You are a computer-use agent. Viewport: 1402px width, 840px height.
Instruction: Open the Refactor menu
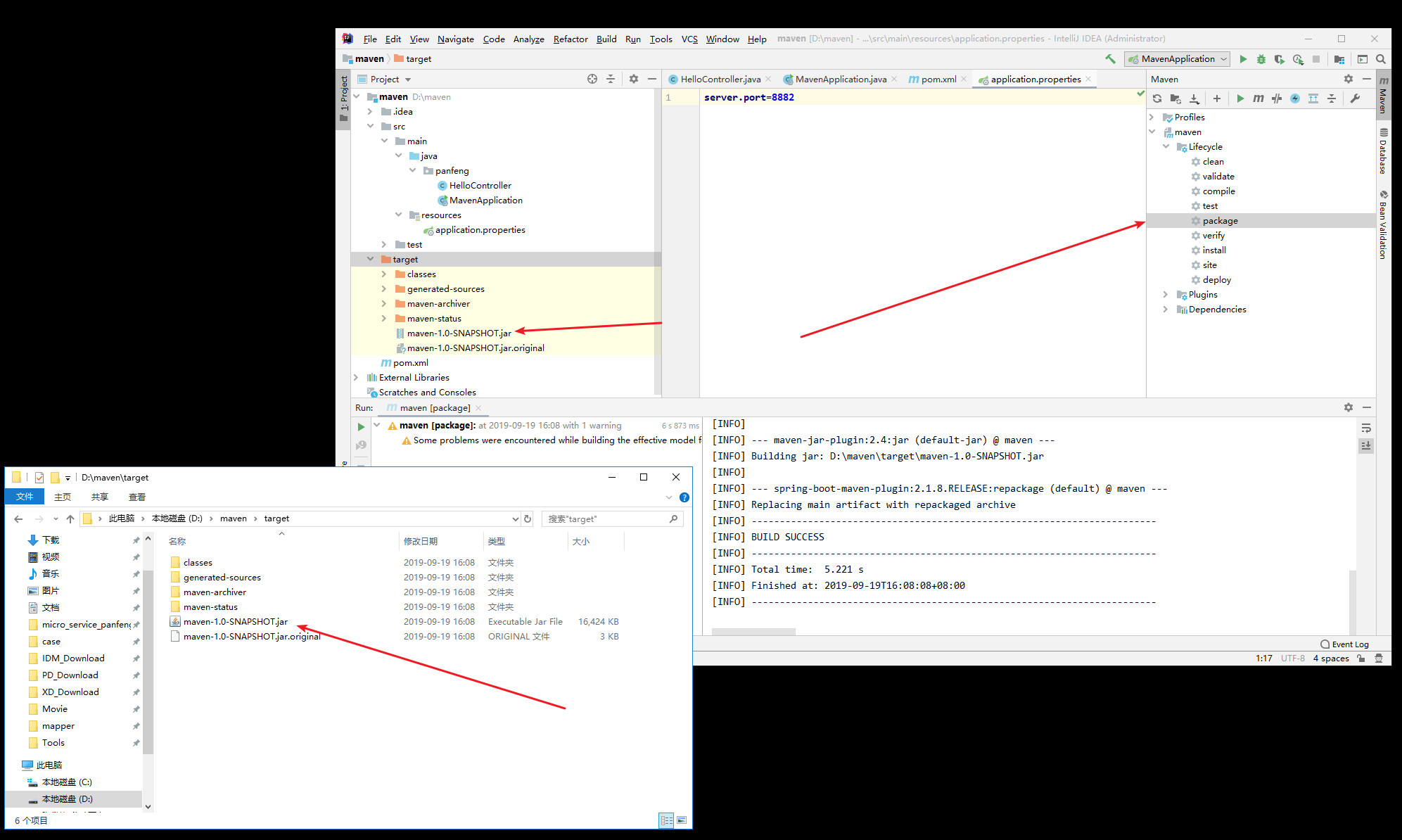(x=571, y=39)
